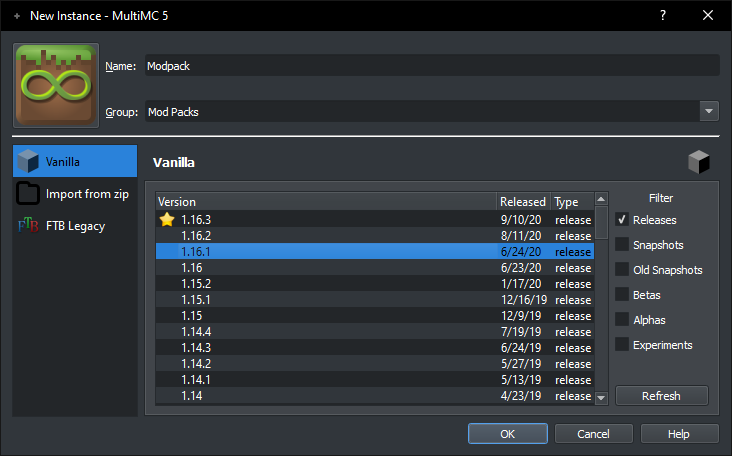Enable the Experiments filter checkbox
This screenshot has height=456, width=732.
(622, 344)
